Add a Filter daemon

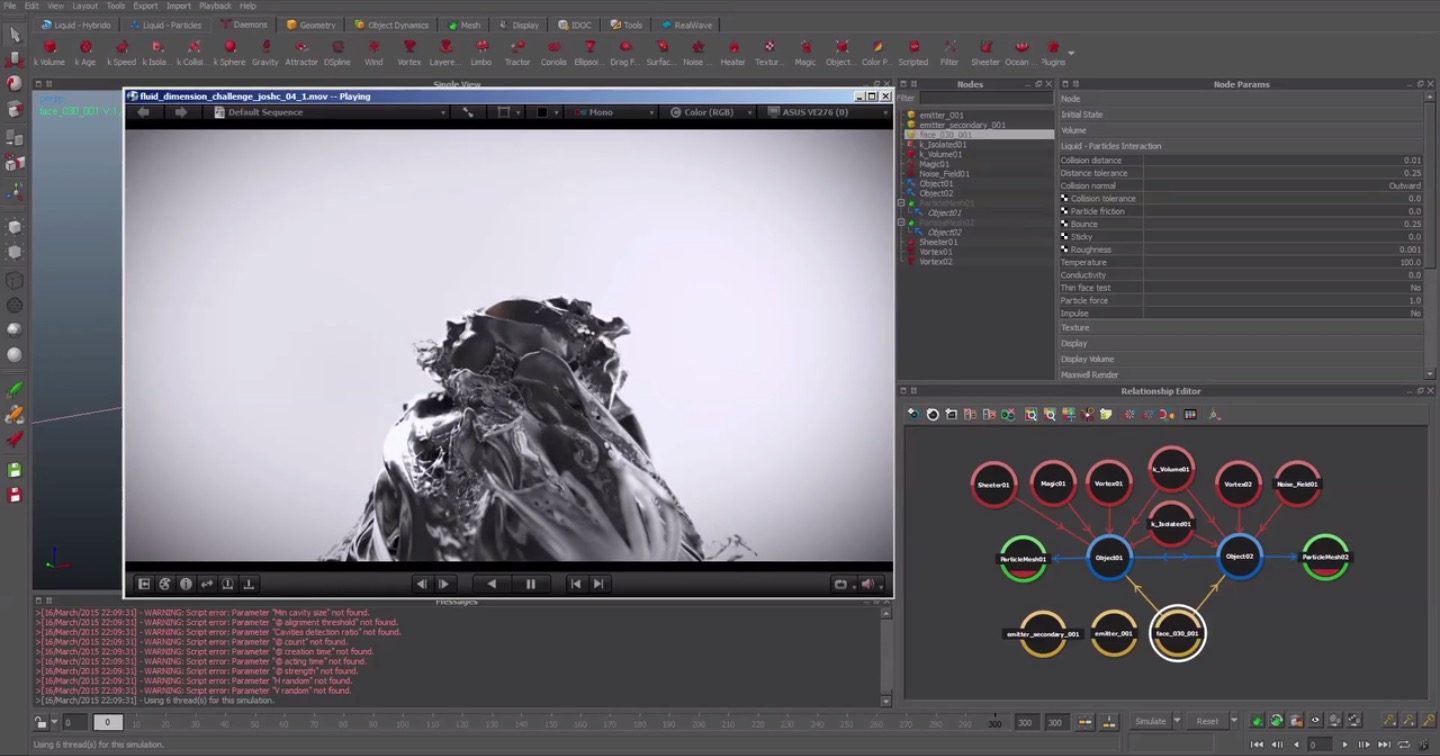[949, 53]
